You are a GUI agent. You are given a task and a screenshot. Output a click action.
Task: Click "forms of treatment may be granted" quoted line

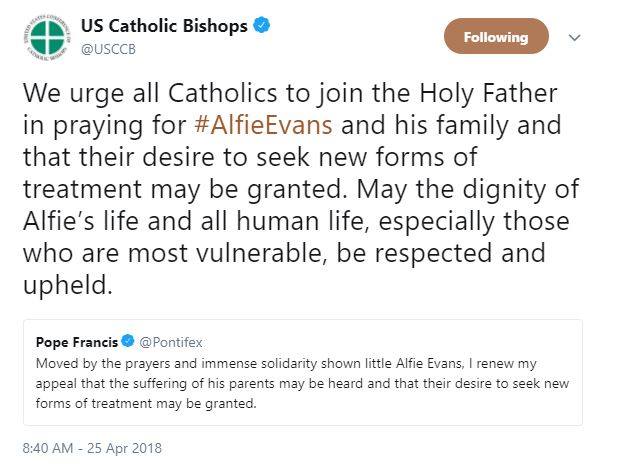(140, 404)
